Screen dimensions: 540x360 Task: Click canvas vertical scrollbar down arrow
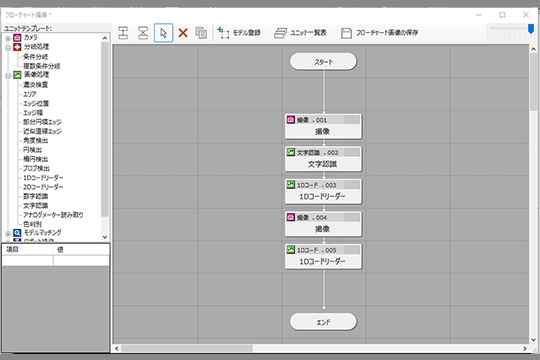coord(533,340)
